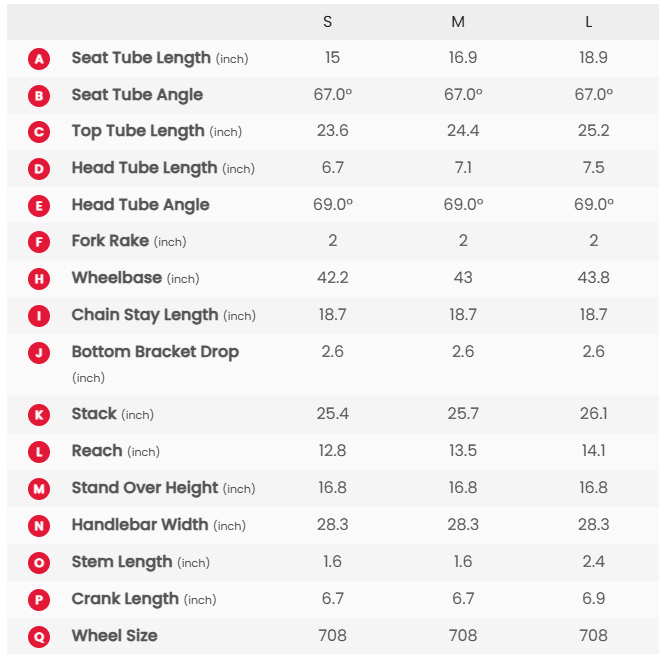
Task: Click the red K marker beside Stack
Action: point(39,415)
